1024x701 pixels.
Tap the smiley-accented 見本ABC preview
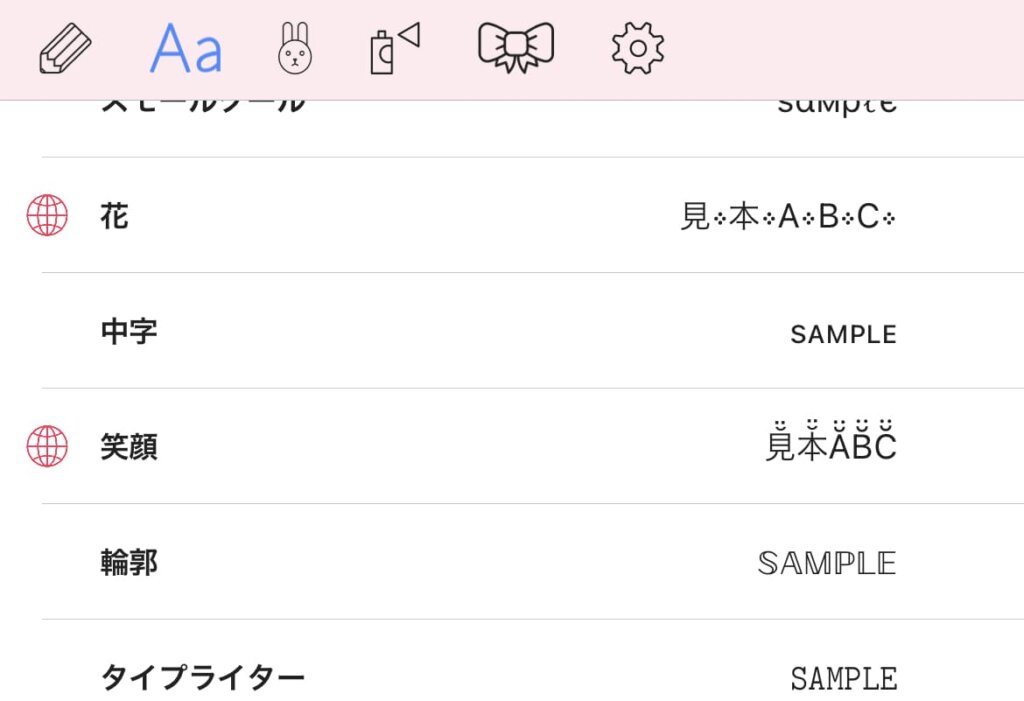(831, 441)
